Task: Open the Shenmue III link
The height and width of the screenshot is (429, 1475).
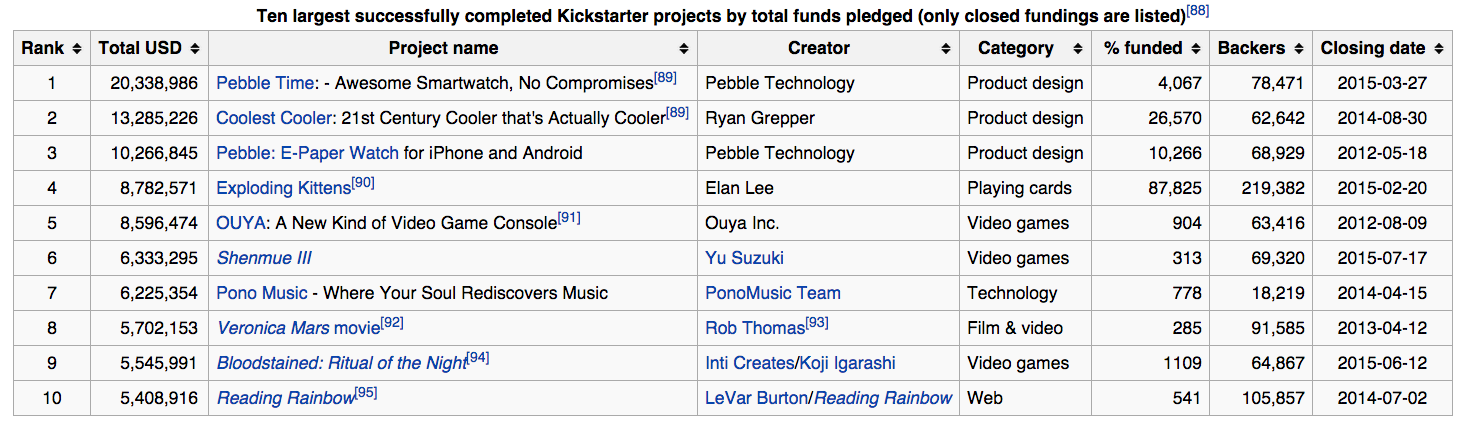Action: (x=264, y=258)
